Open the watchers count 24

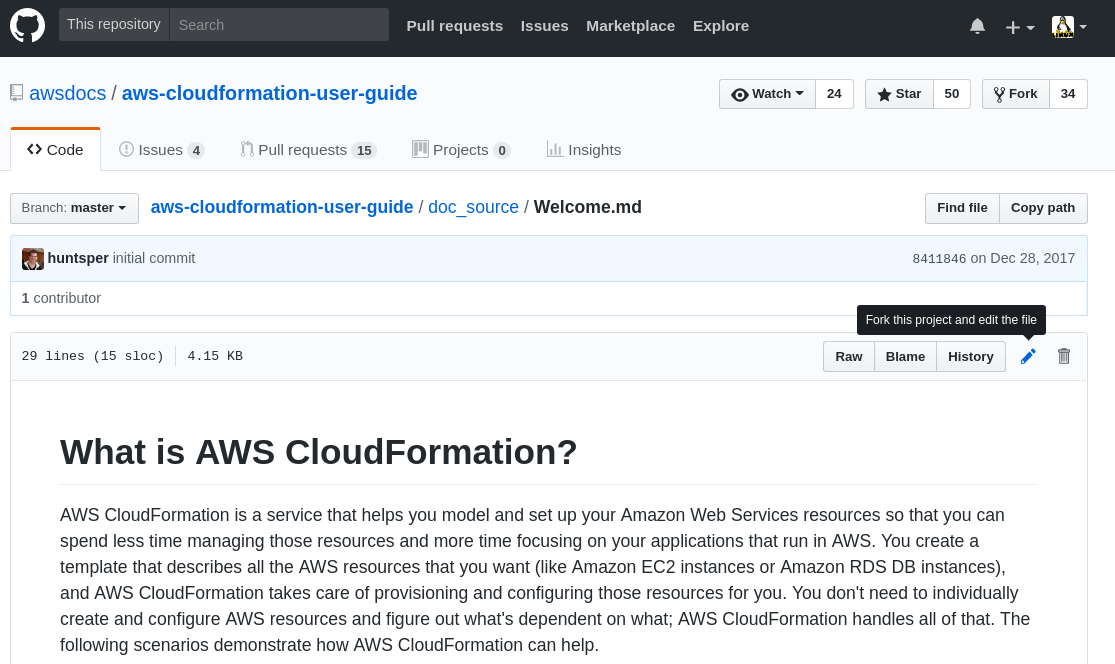(x=834, y=94)
